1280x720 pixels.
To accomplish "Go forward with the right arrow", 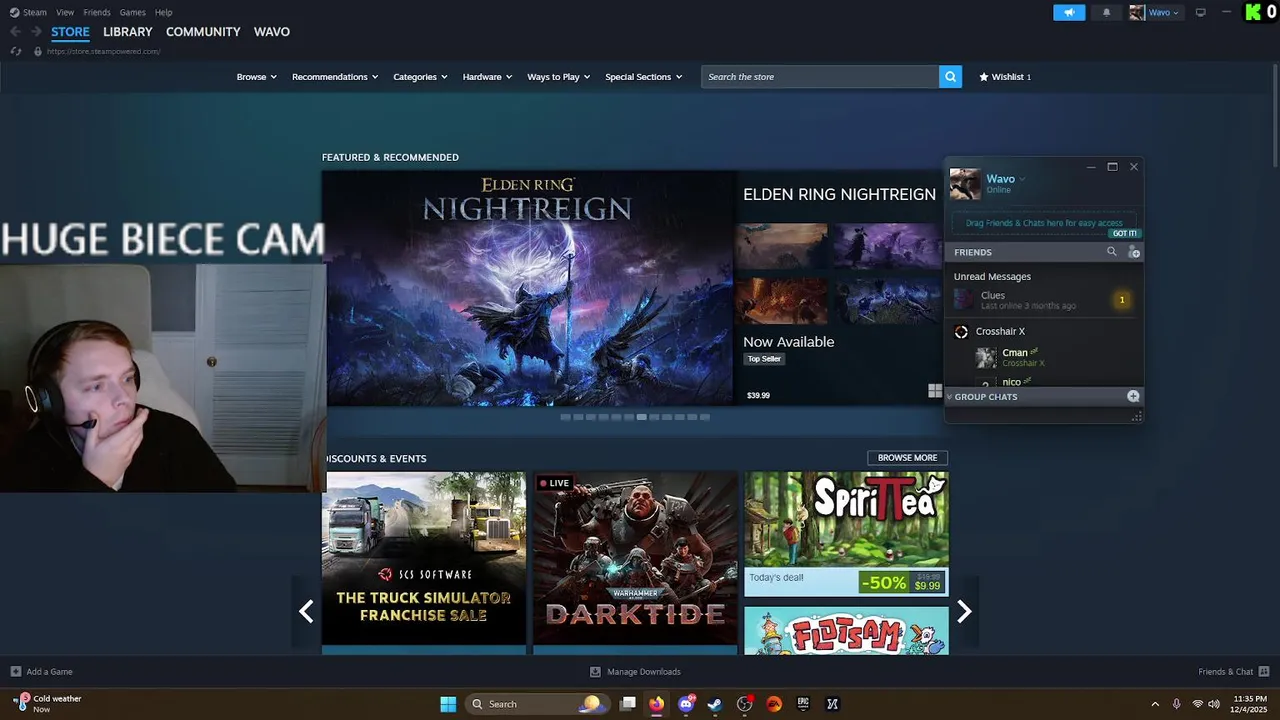I will (x=36, y=32).
